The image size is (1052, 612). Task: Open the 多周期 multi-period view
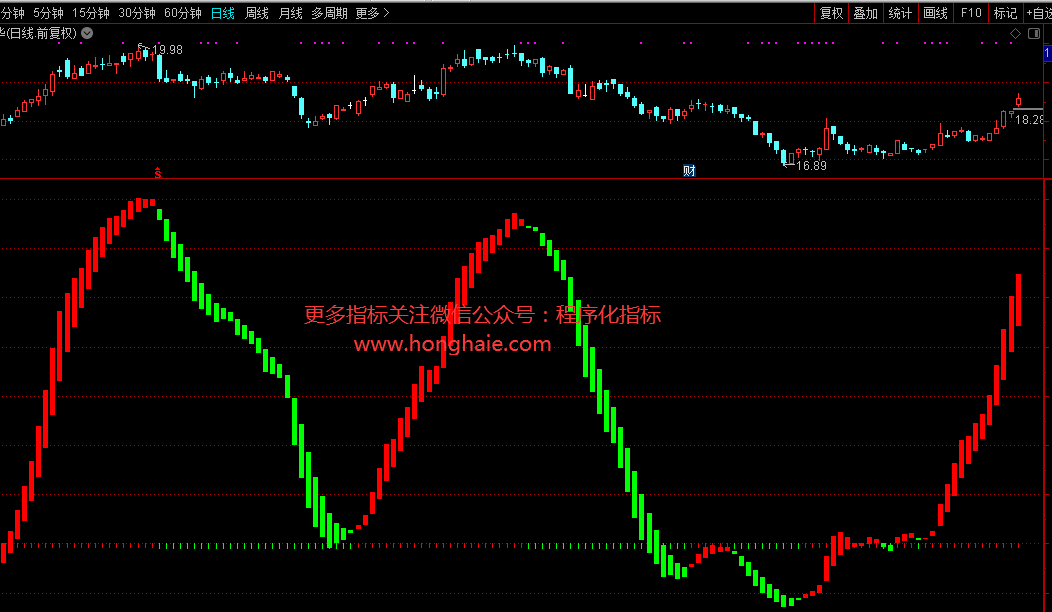pos(329,13)
